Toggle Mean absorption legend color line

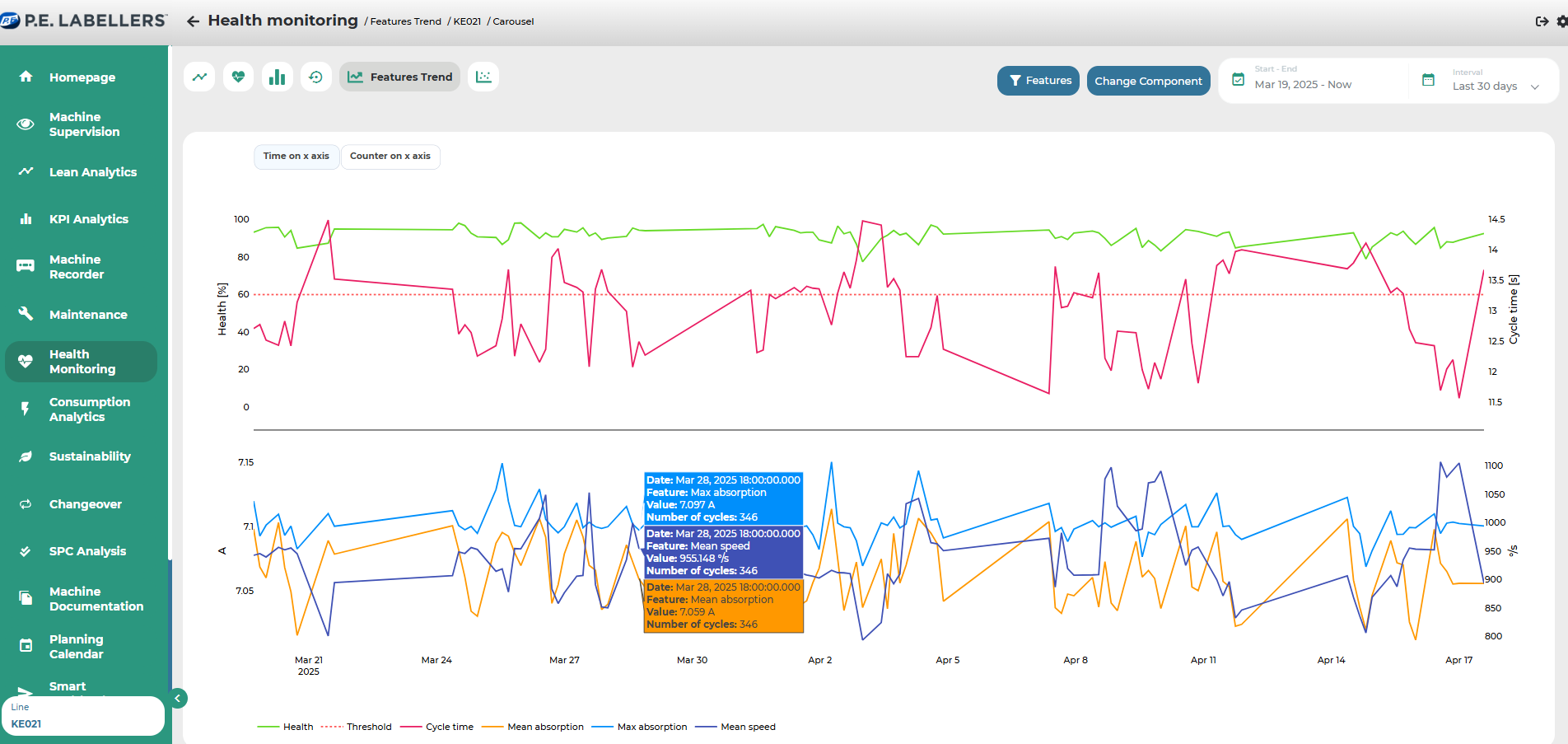(x=492, y=727)
